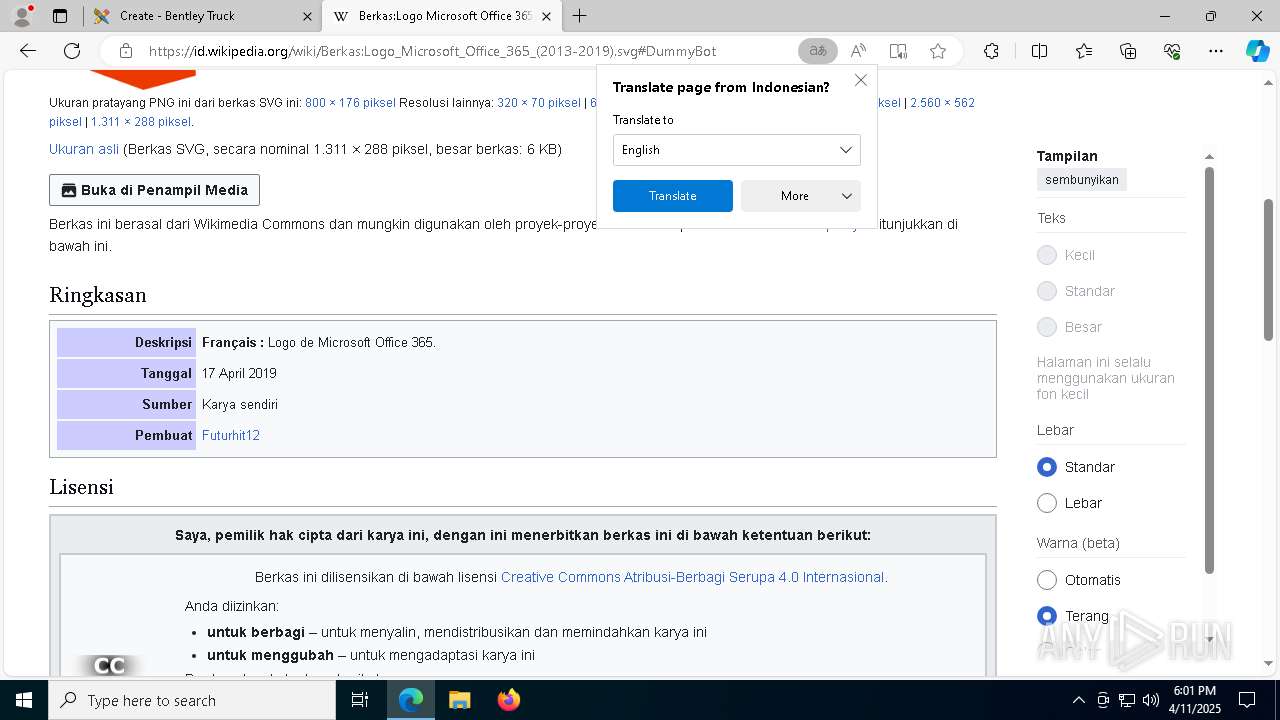Select Otomatis color radio button
This screenshot has width=1280, height=720.
(1047, 580)
